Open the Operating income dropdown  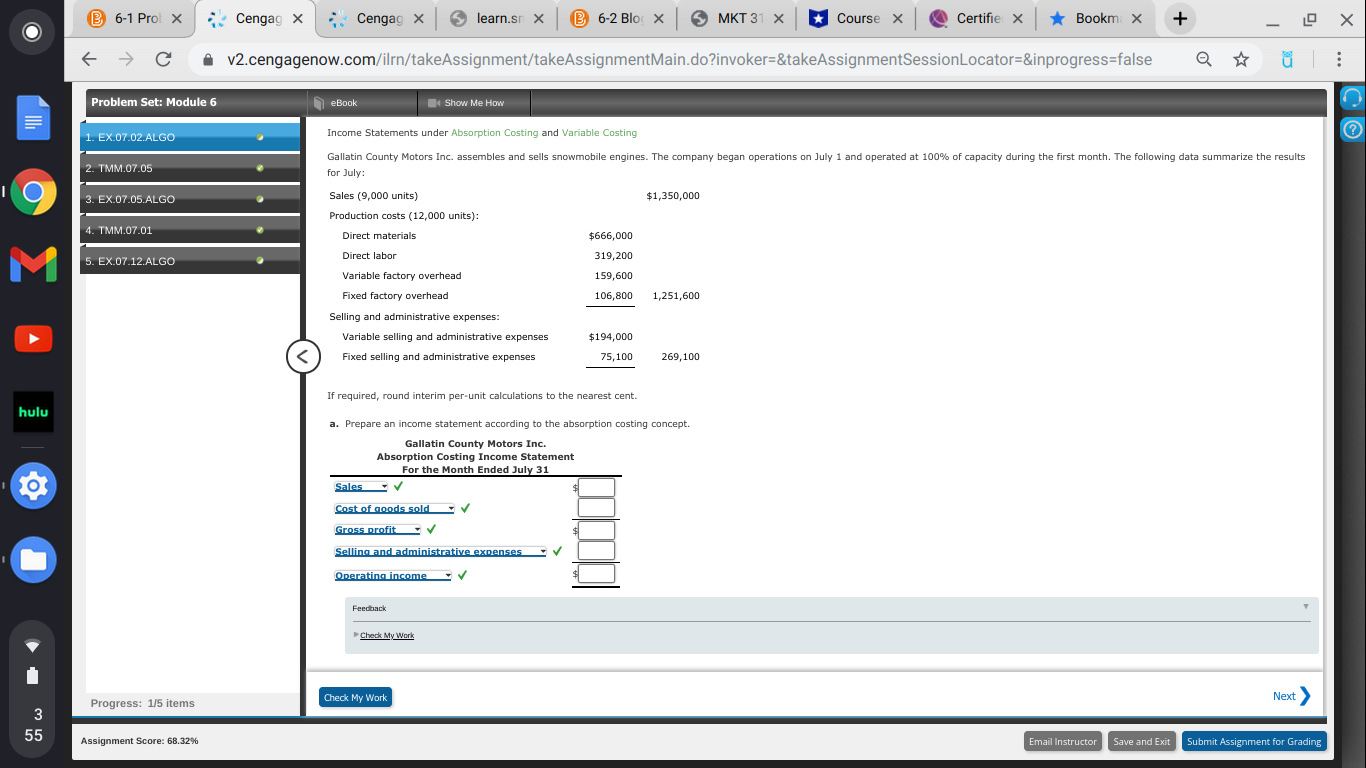point(393,576)
